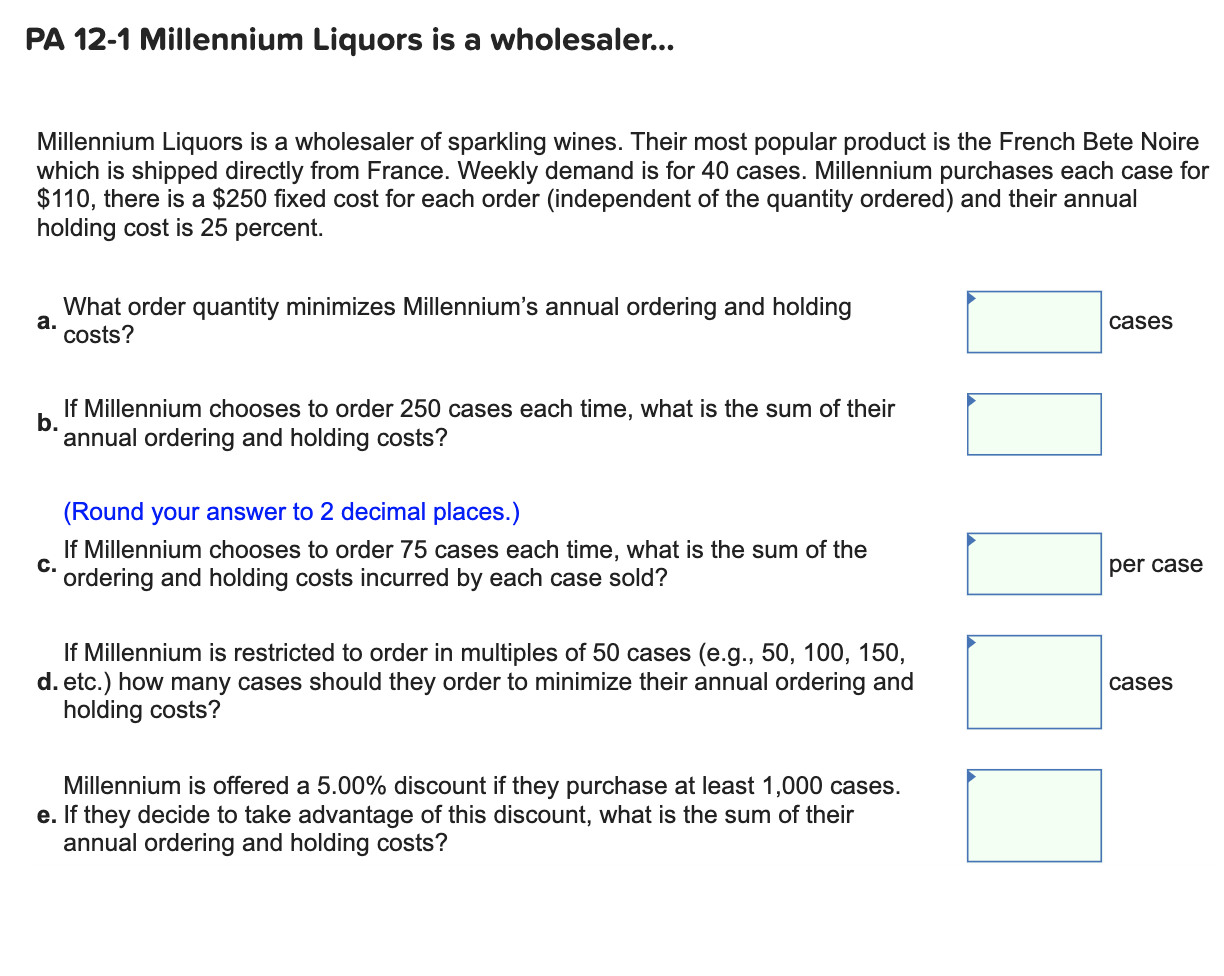Click the blue flag marker on answer box a

pyautogui.click(x=971, y=297)
